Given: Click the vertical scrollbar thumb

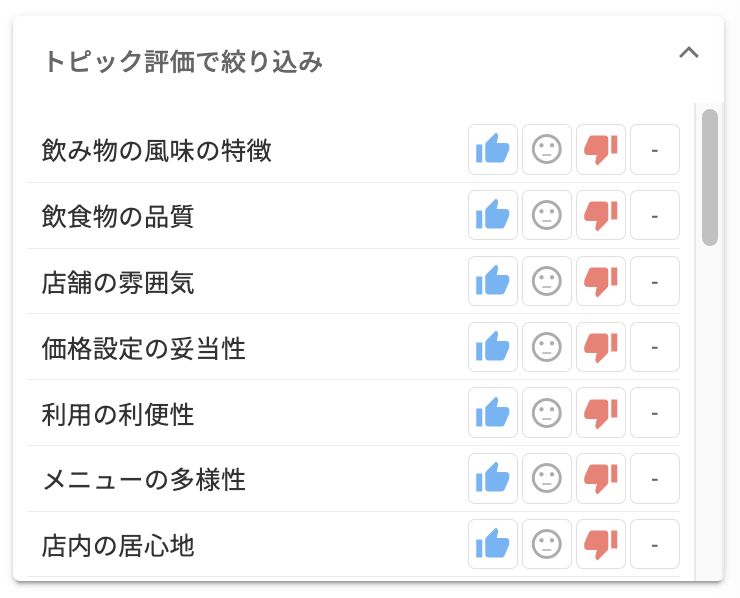Looking at the screenshot, I should (710, 177).
